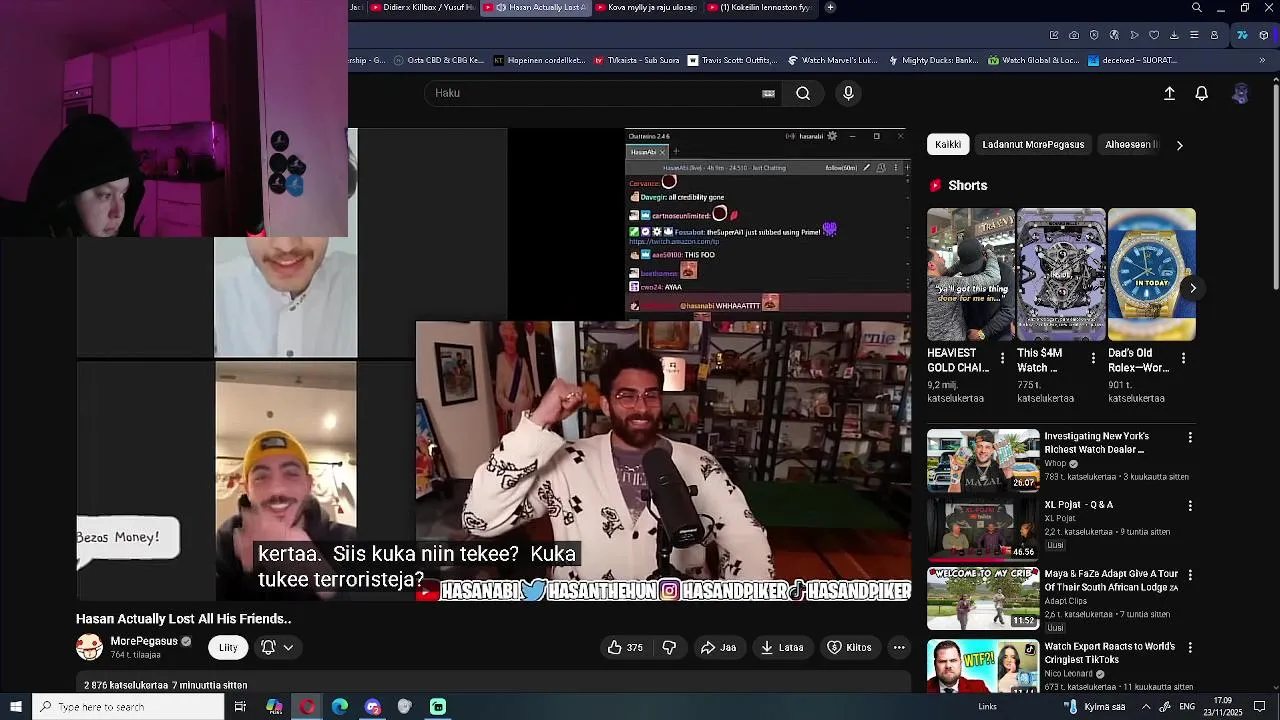Open options for Dad's Old Rolex short
The width and height of the screenshot is (1280, 720).
(1183, 358)
